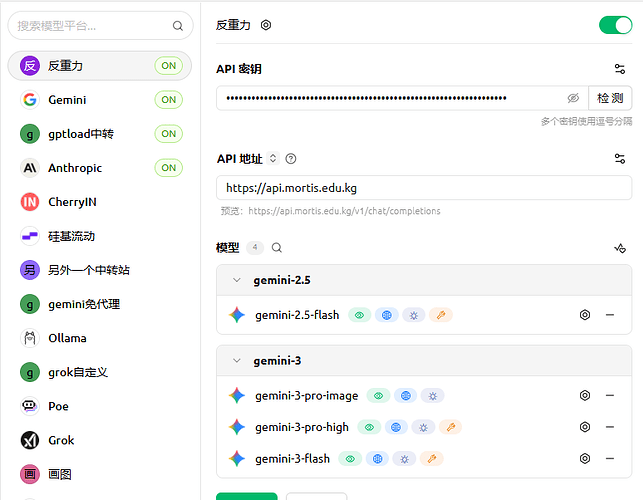Select Poe provider
The height and width of the screenshot is (500, 643).
[x=100, y=406]
